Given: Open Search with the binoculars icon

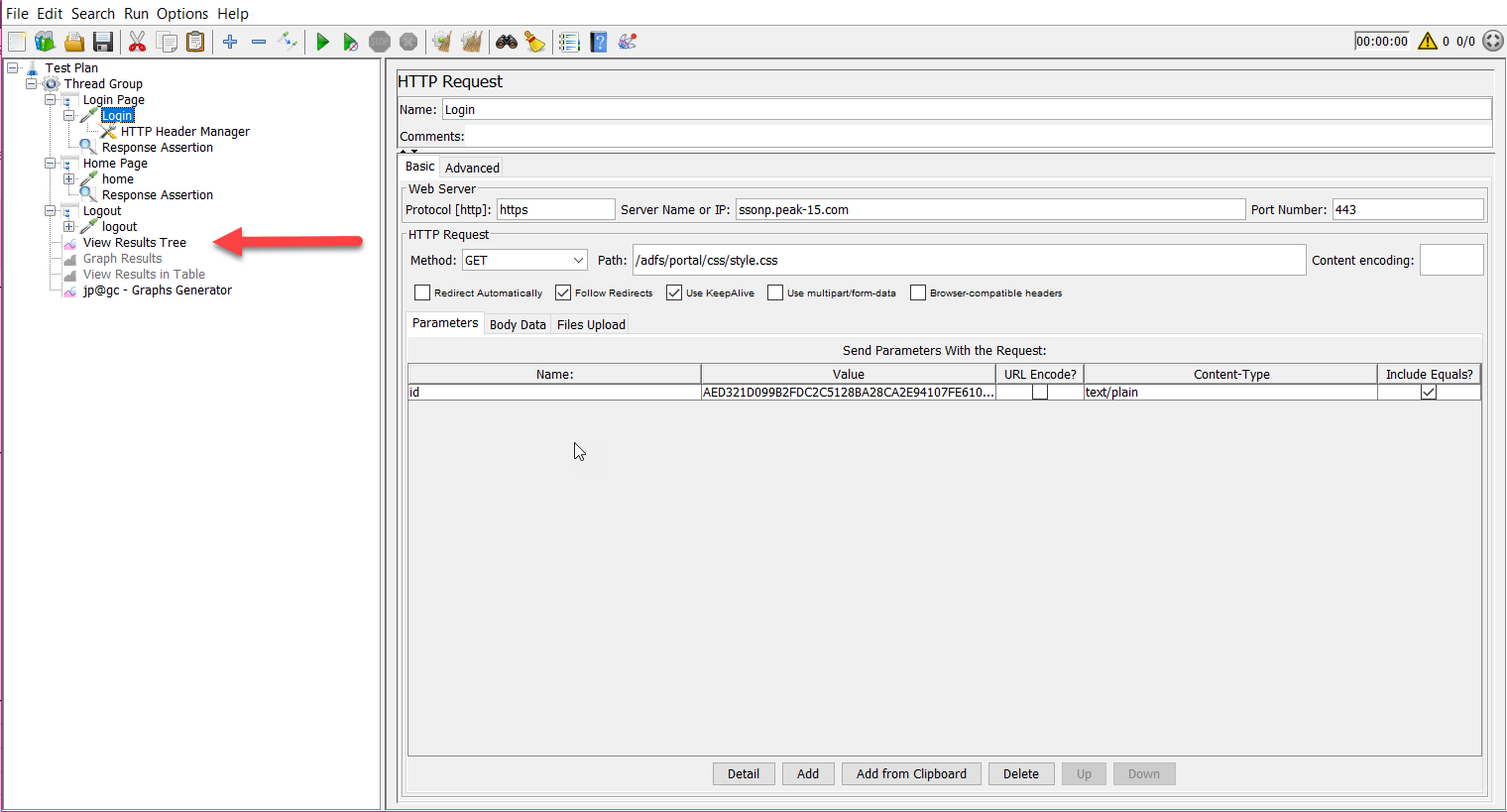Looking at the screenshot, I should click(507, 42).
